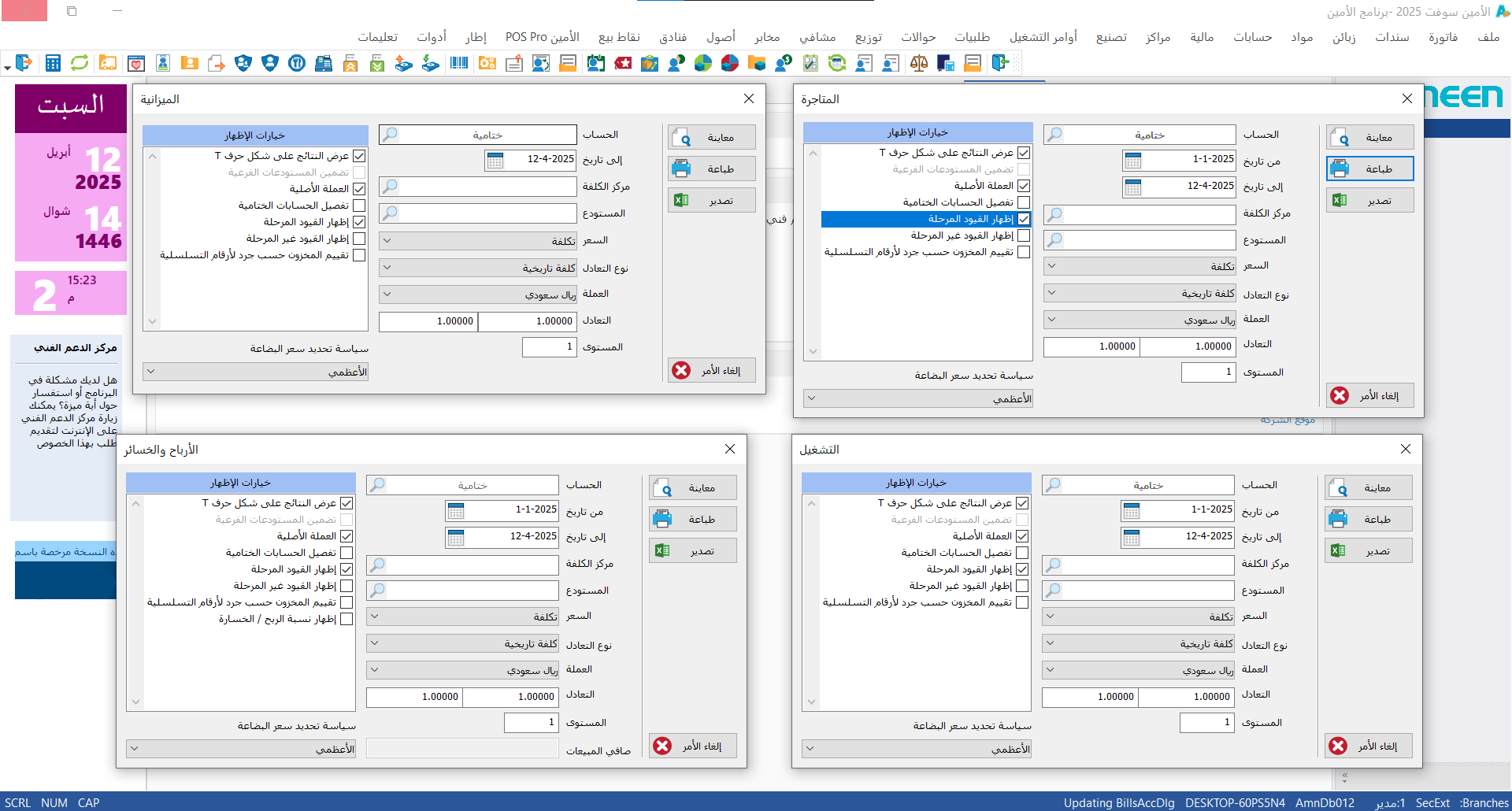
Task: Open calendar picker for الميزانية إلى تاريخ
Action: (495, 161)
